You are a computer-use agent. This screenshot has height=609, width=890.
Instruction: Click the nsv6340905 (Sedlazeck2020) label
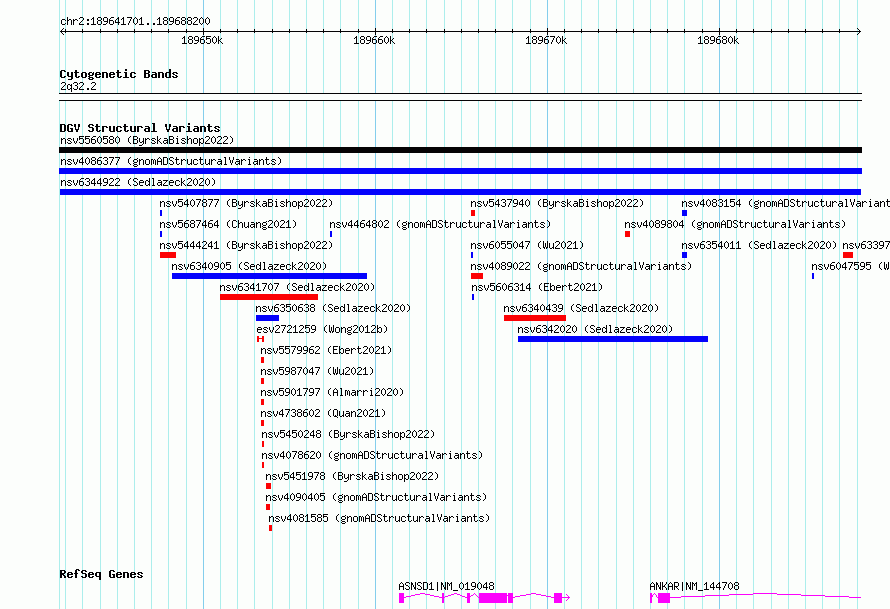pos(249,266)
